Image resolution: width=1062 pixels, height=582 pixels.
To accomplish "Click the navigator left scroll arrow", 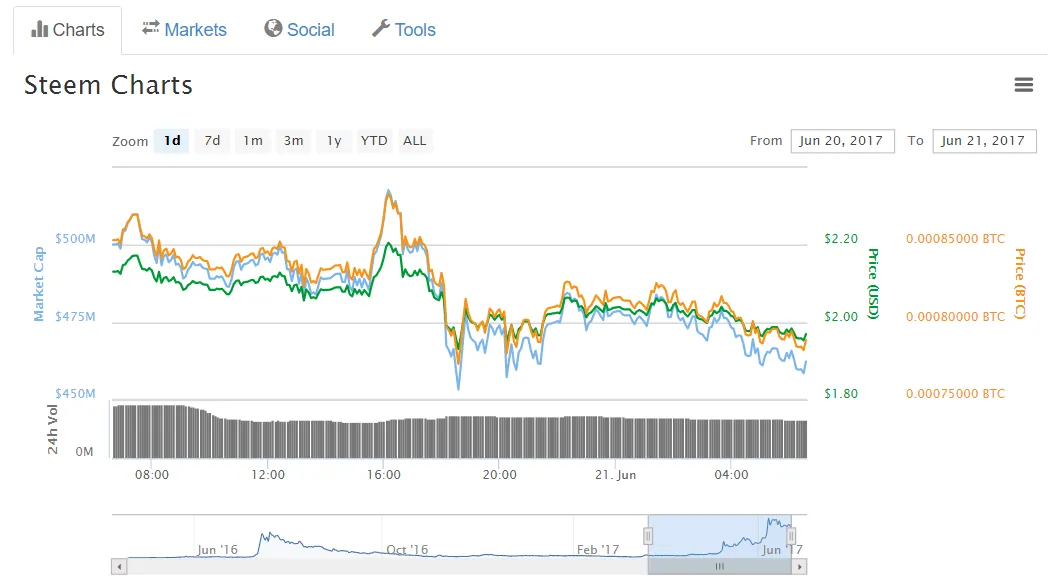I will point(119,566).
